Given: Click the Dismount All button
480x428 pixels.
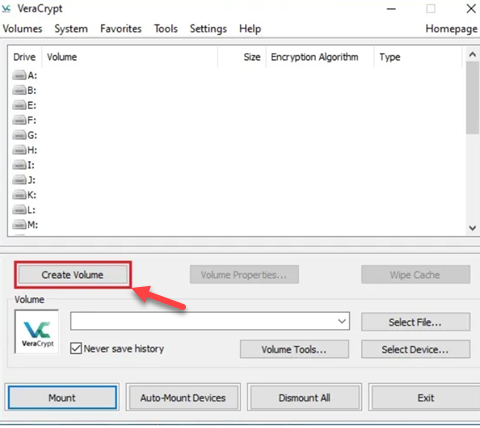Looking at the screenshot, I should pyautogui.click(x=304, y=397).
